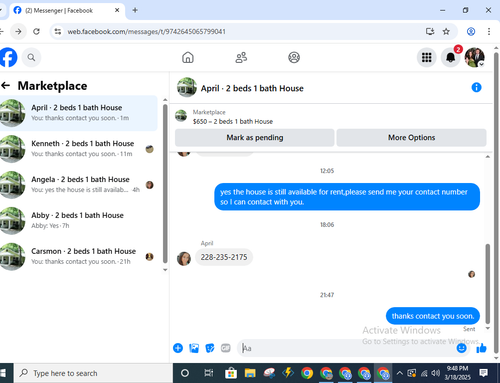The height and width of the screenshot is (383, 500).
Task: Click the 'yes the house is still available' message
Action: 347,197
